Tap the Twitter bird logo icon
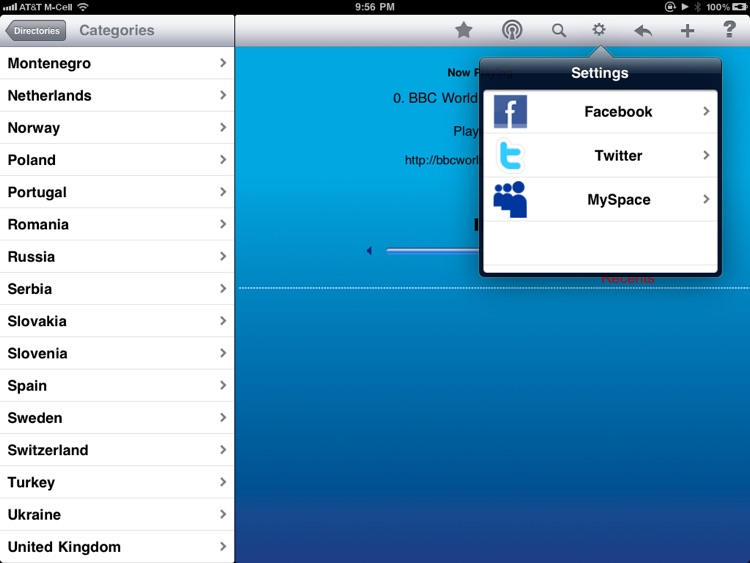The image size is (750, 563). [510, 155]
